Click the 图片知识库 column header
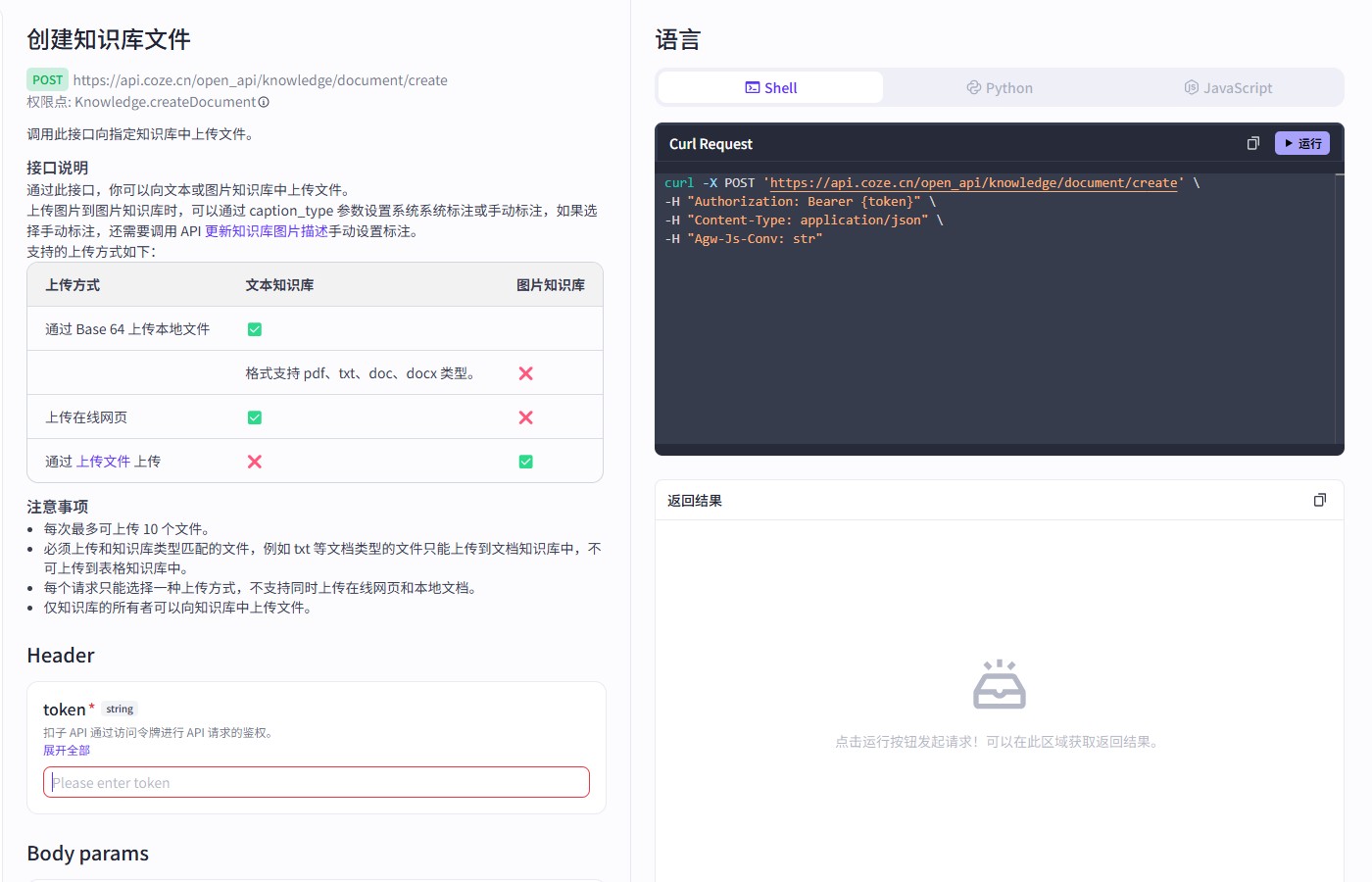Viewport: 1372px width, 882px height. point(551,285)
